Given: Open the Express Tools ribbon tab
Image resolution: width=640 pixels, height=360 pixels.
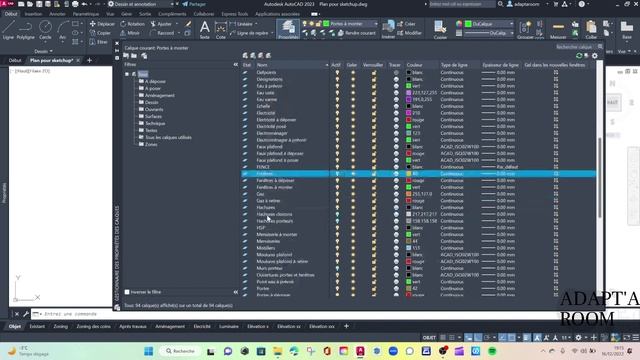Looking at the screenshot, I should click(x=234, y=14).
